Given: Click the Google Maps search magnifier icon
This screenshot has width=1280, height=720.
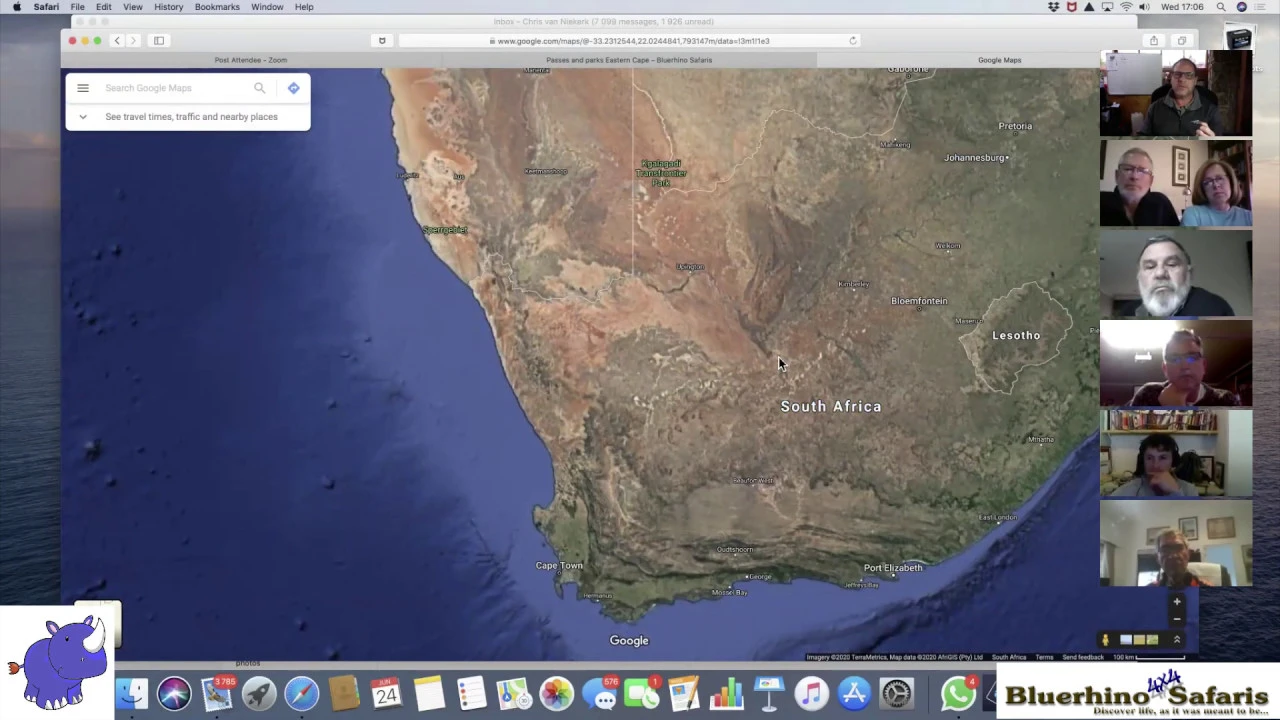Looking at the screenshot, I should click(260, 88).
